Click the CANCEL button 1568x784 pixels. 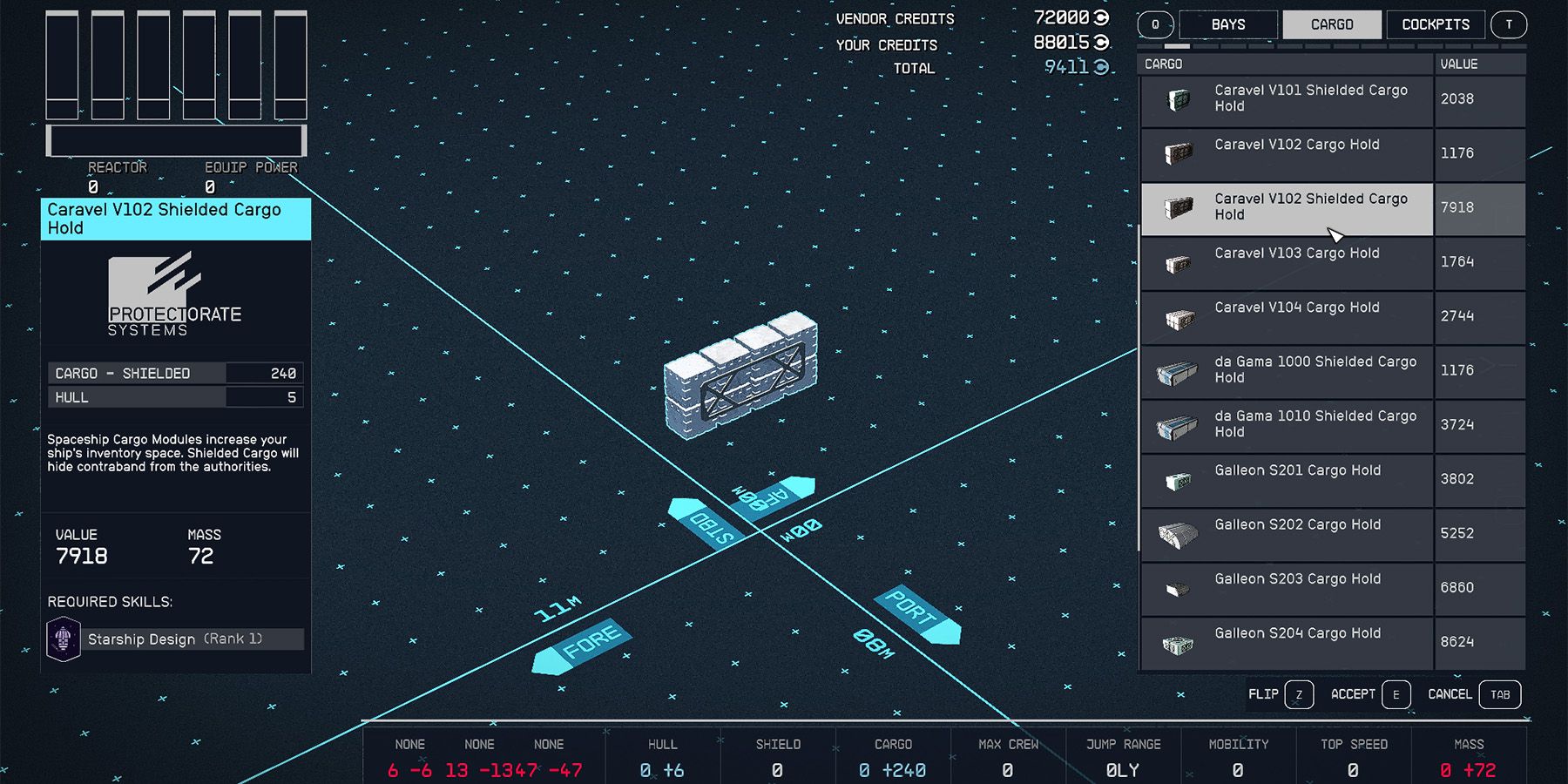tap(1449, 694)
